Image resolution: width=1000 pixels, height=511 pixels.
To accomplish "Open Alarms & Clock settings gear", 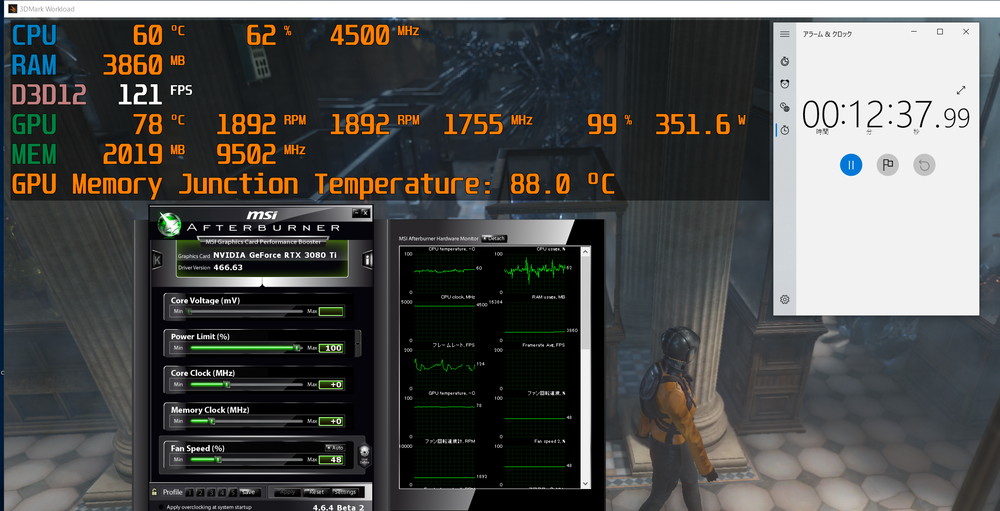I will point(784,299).
